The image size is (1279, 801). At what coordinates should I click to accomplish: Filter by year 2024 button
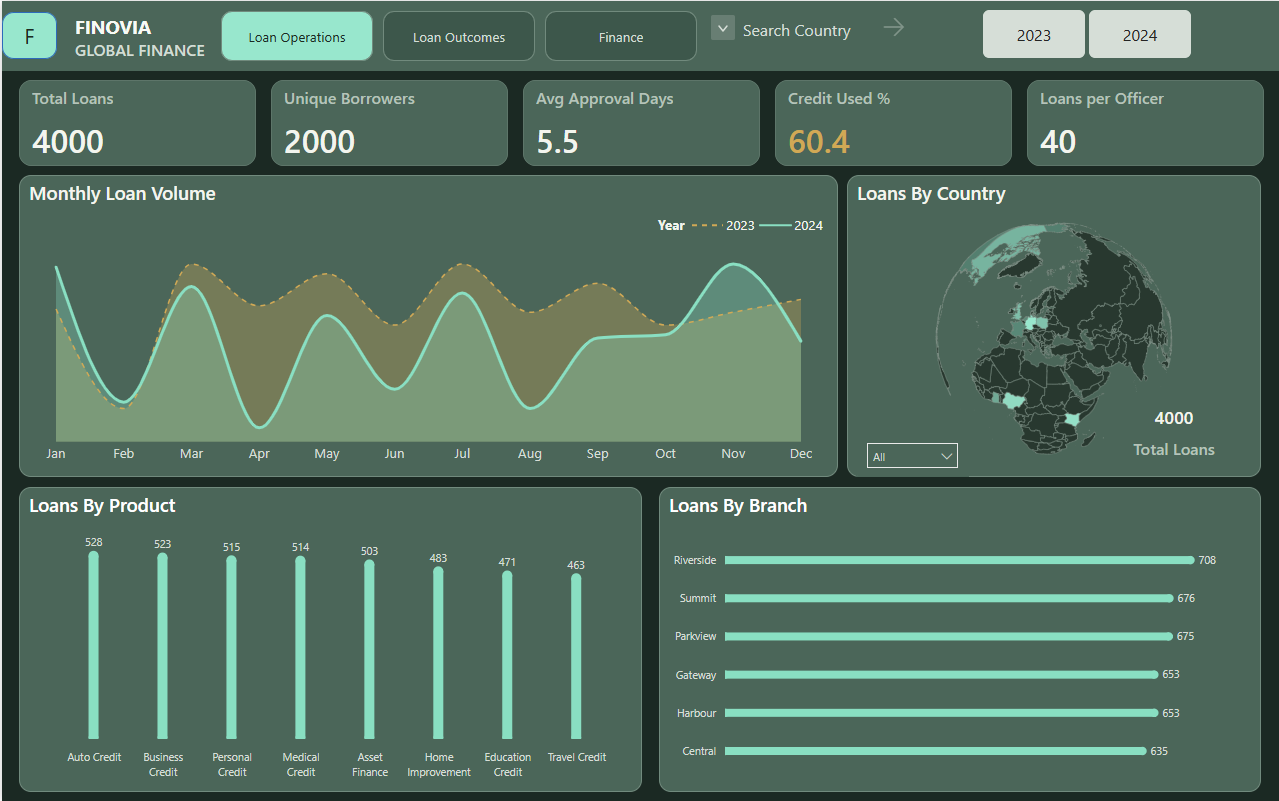[x=1140, y=35]
